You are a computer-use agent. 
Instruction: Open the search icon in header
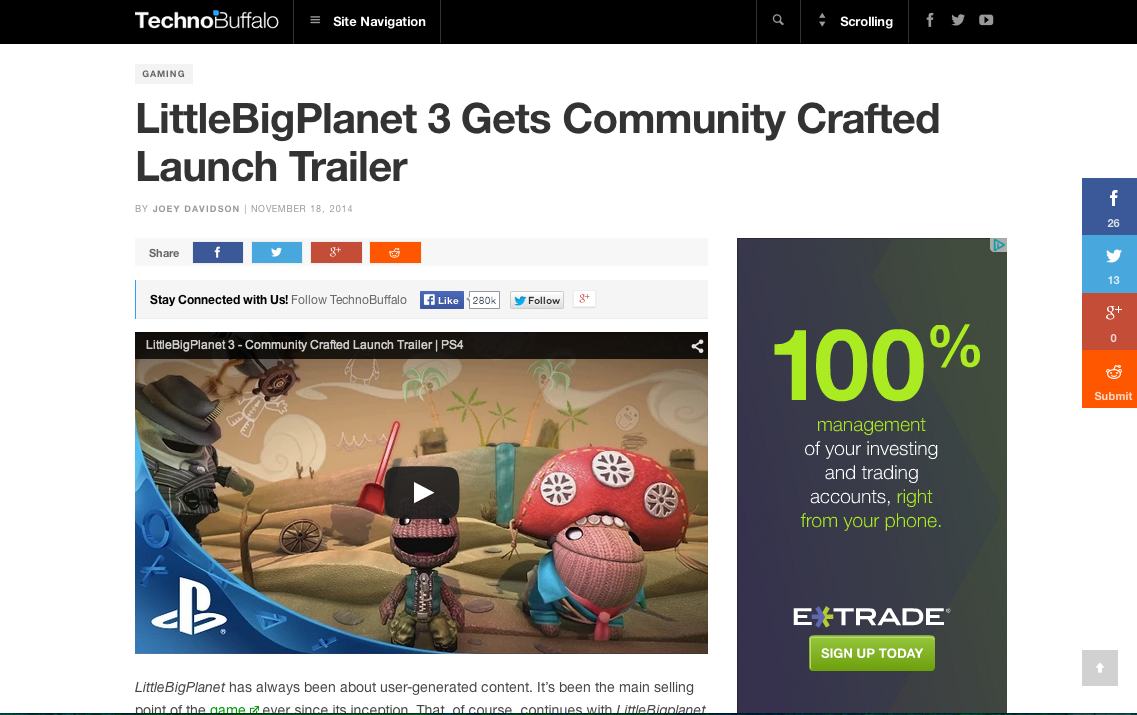click(778, 20)
